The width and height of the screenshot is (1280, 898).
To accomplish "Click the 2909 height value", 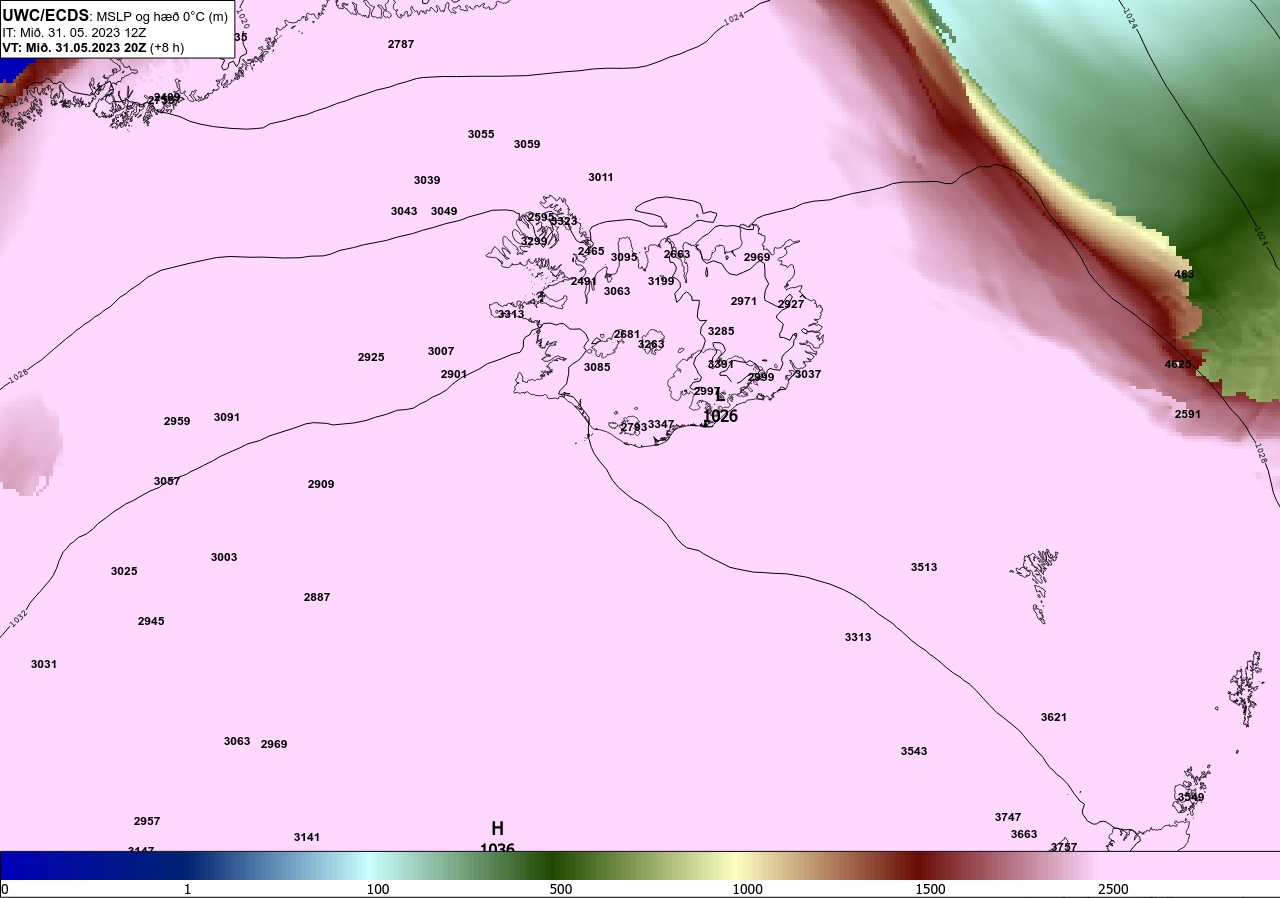I will tap(321, 484).
